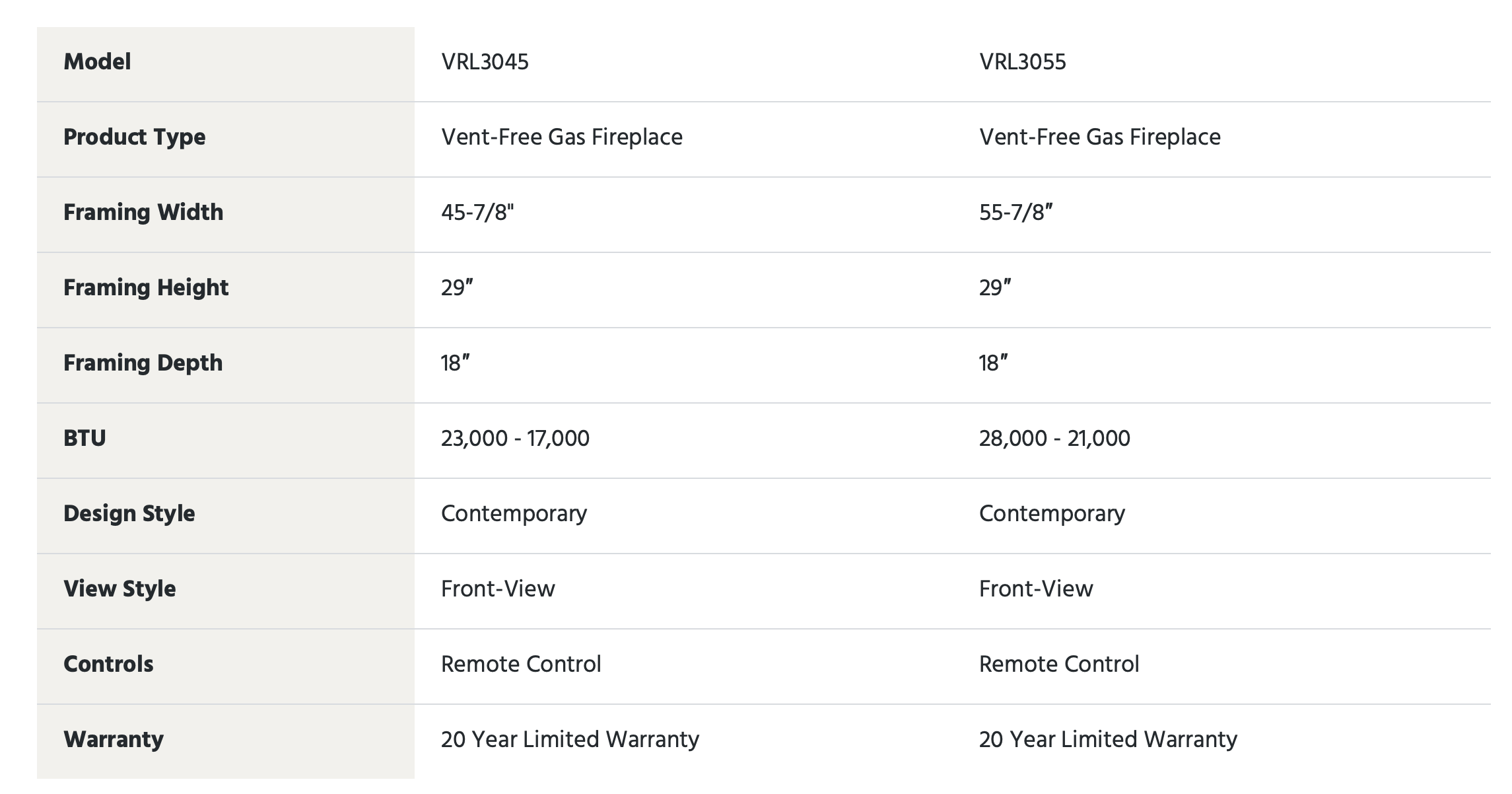The width and height of the screenshot is (1512, 794).
Task: Select the 28,000 - 21,000 BTU value
Action: click(x=1054, y=439)
